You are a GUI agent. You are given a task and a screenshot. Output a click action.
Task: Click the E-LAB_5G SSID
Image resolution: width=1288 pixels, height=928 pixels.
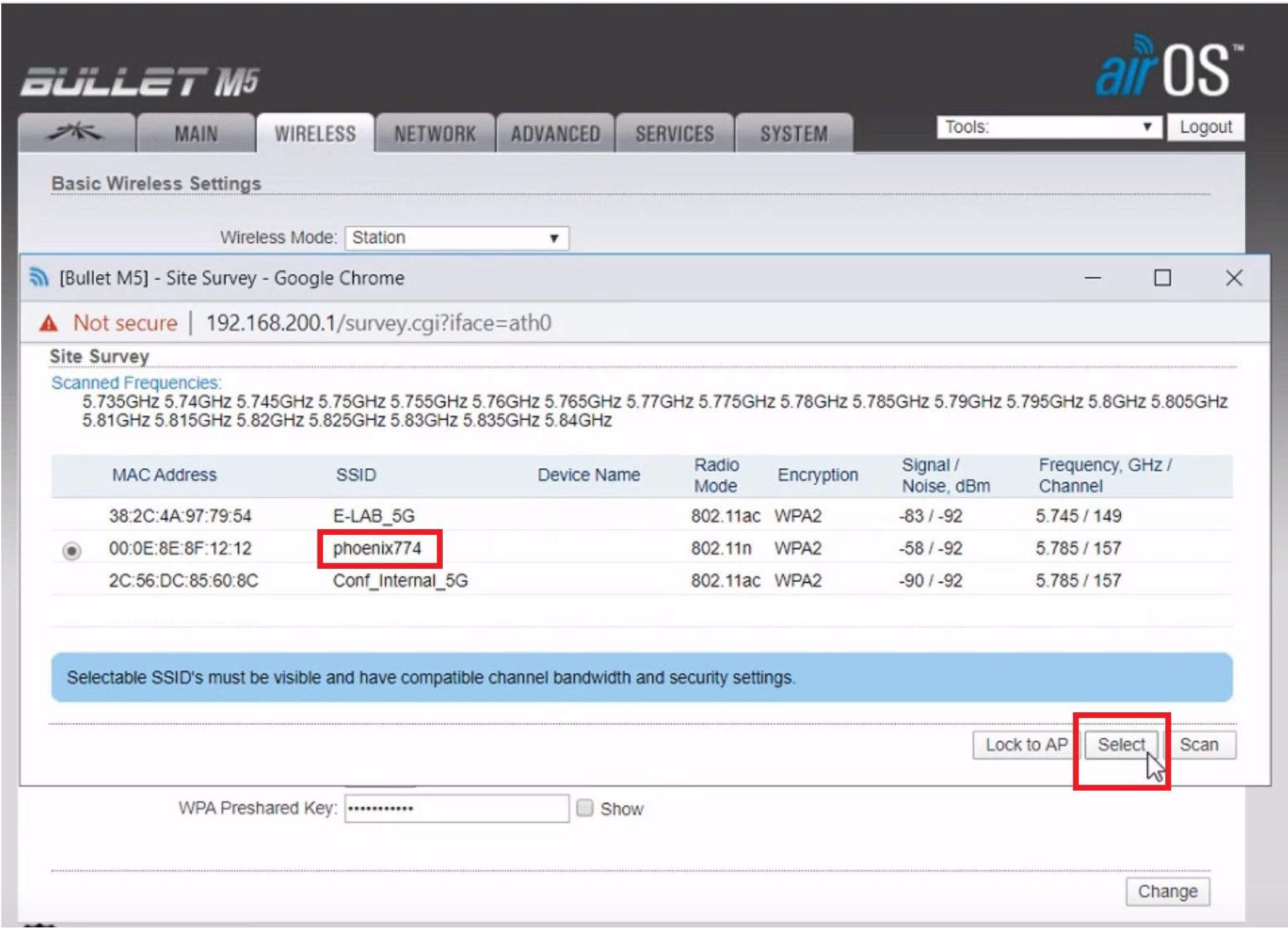(x=374, y=516)
